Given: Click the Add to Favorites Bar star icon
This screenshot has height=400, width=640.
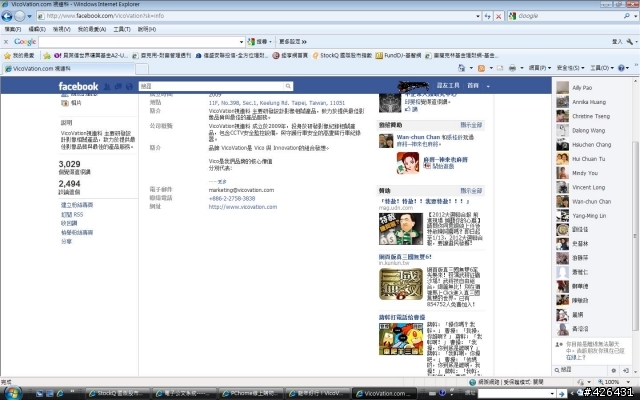Looking at the screenshot, I should tap(47, 56).
